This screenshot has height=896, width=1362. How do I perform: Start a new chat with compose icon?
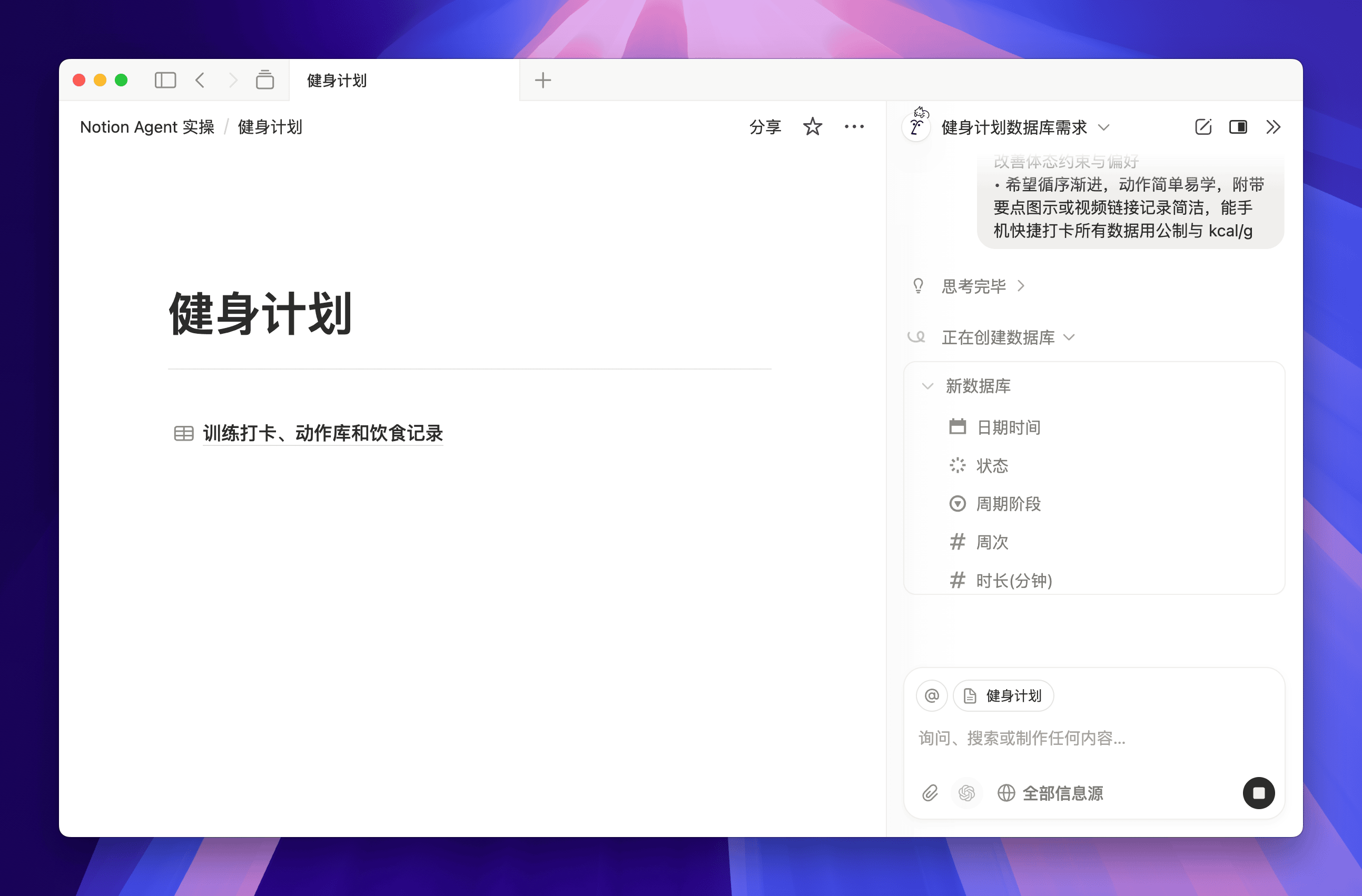tap(1203, 126)
